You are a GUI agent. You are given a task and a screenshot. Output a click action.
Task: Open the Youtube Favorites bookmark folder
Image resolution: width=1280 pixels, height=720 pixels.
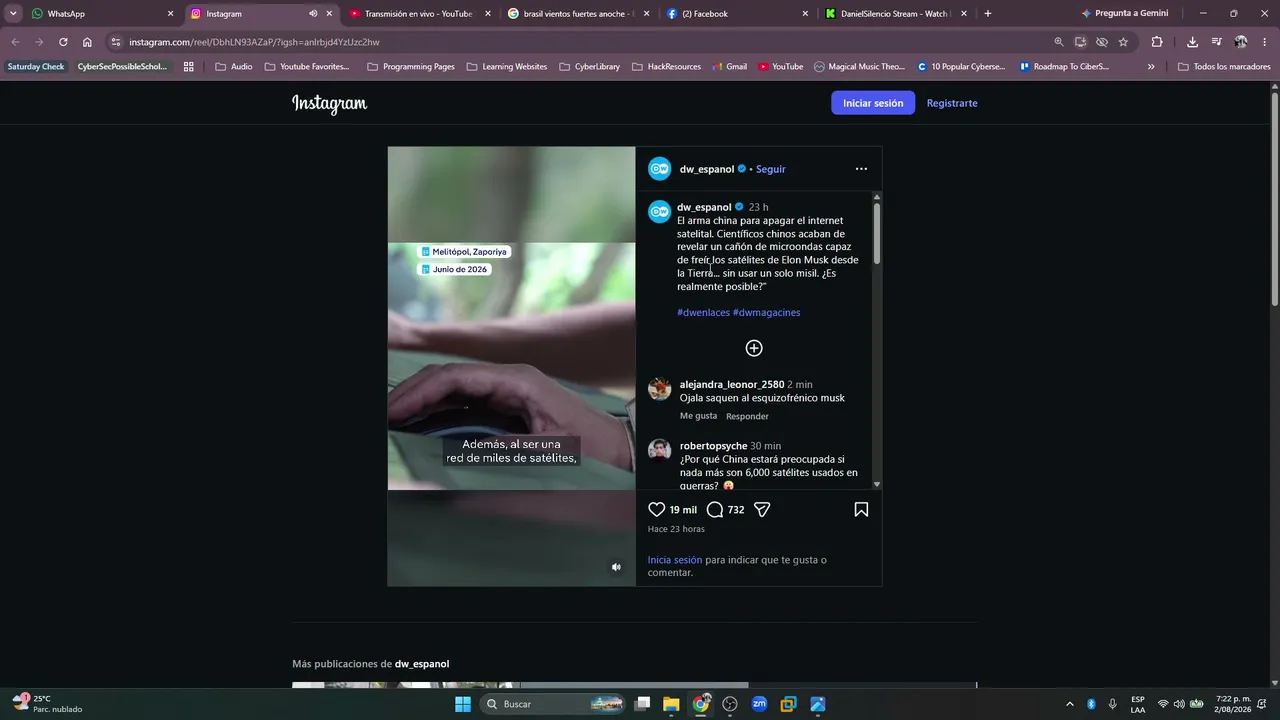coord(307,67)
